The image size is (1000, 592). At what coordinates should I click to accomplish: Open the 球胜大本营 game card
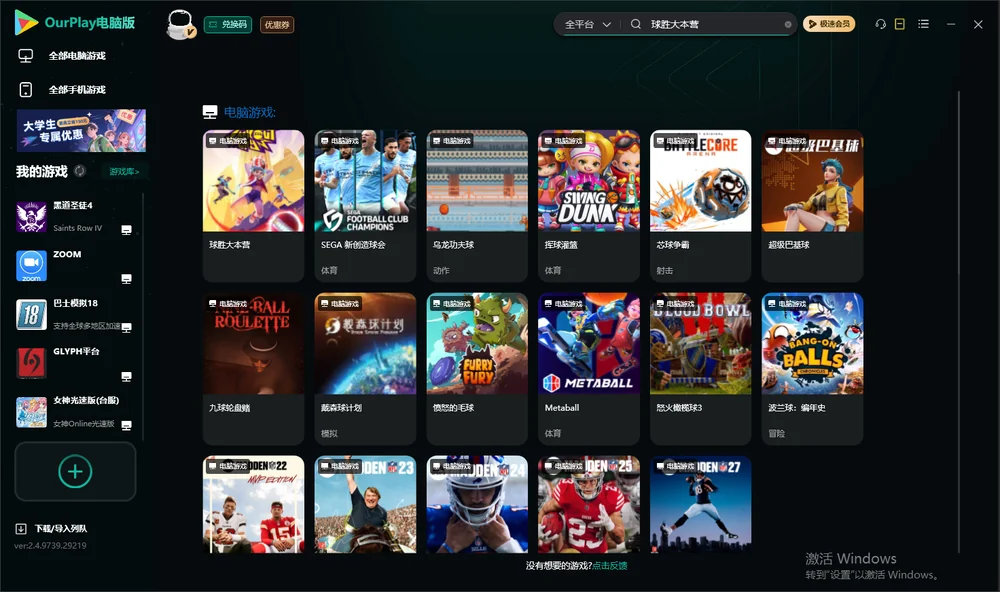click(x=254, y=206)
